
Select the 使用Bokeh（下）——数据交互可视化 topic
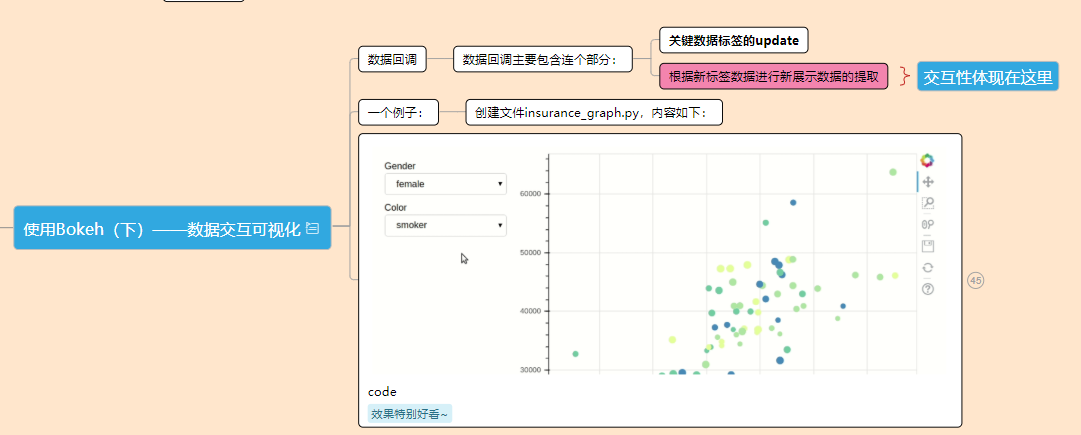coord(172,227)
